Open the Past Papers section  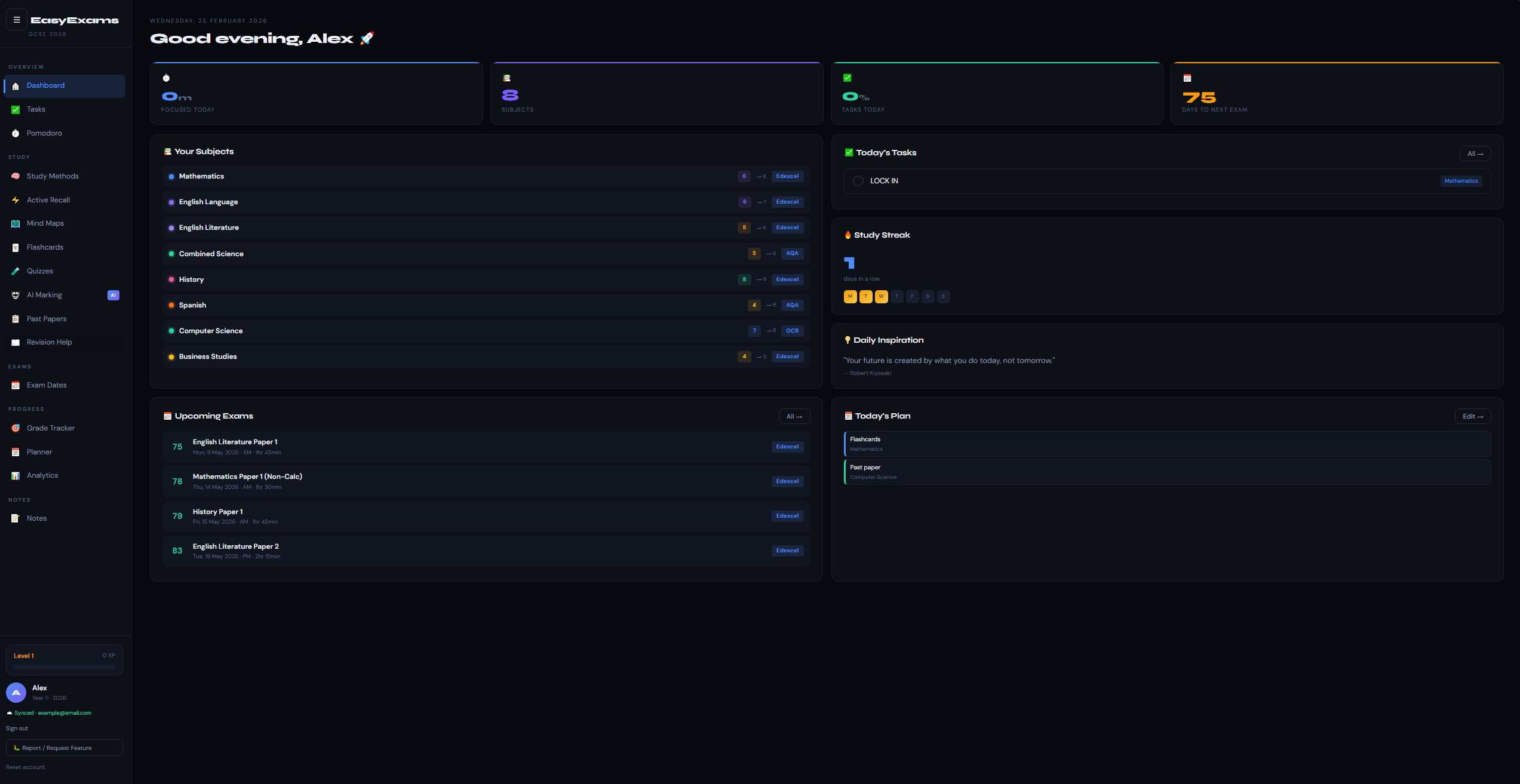coord(46,319)
